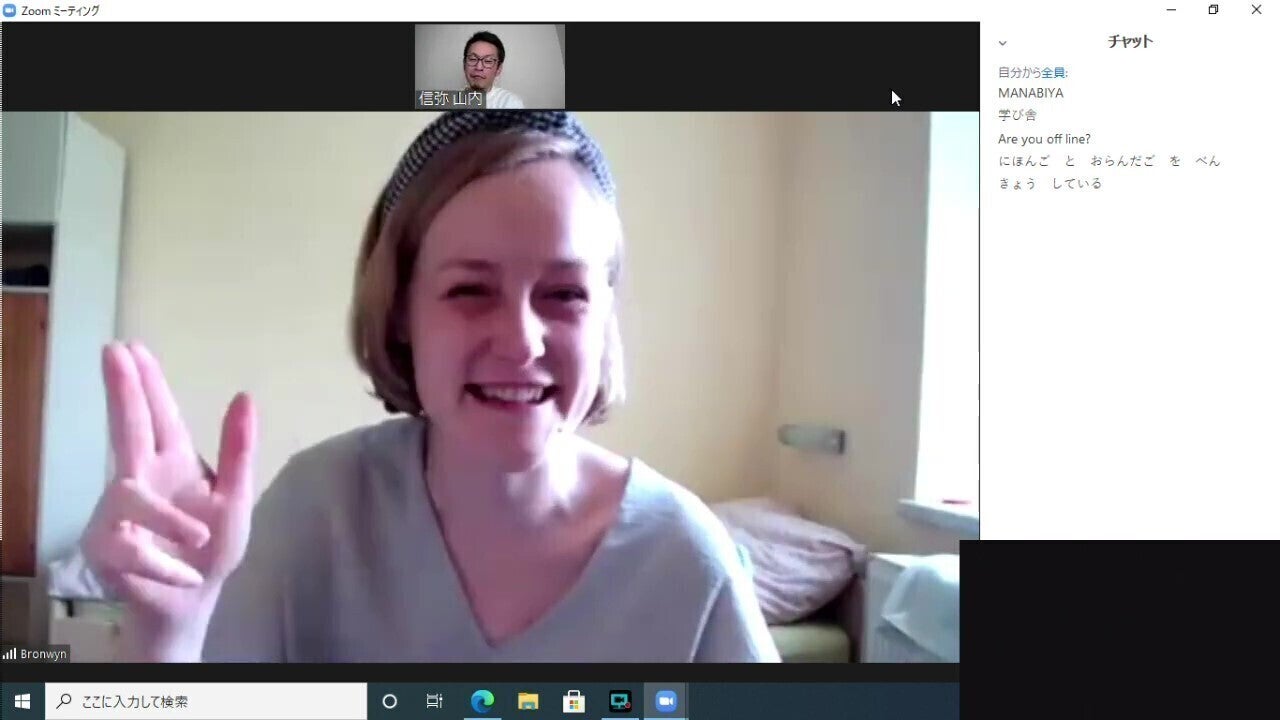This screenshot has height=720, width=1280.
Task: Click the チャット panel header
Action: pyautogui.click(x=1130, y=42)
